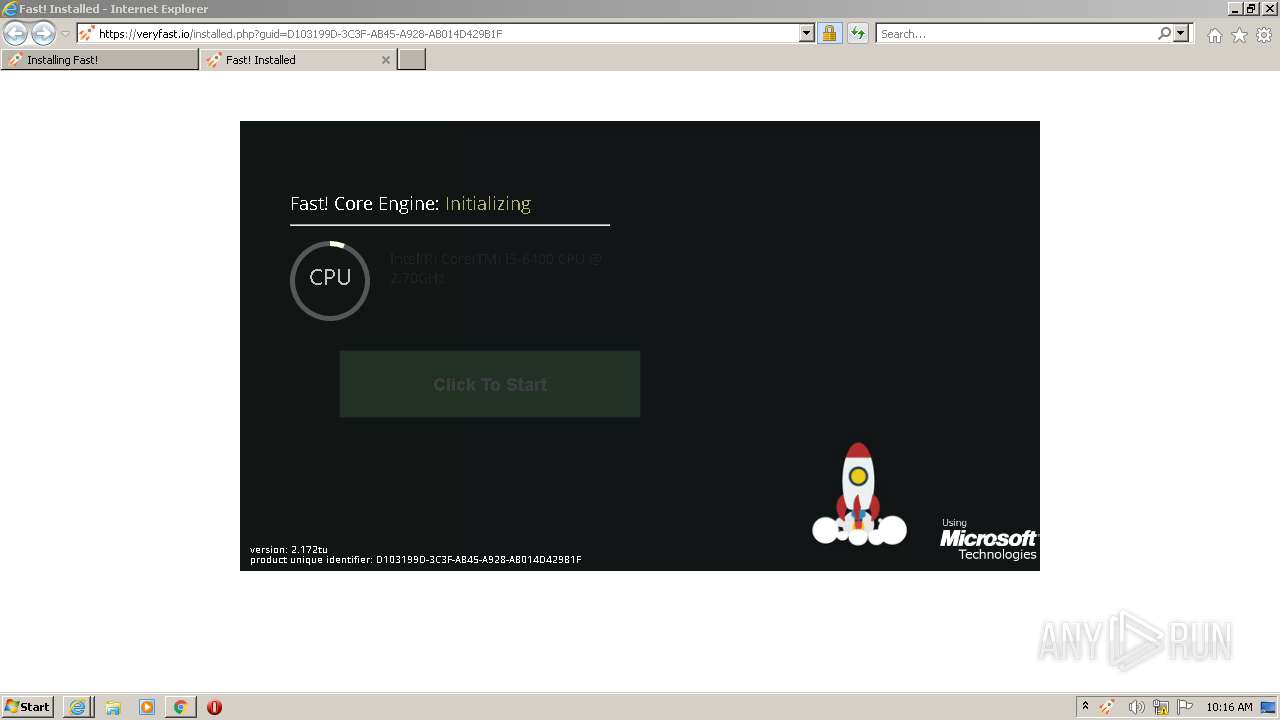Refresh the page with the green arrows
Image resolution: width=1280 pixels, height=720 pixels.
click(857, 34)
